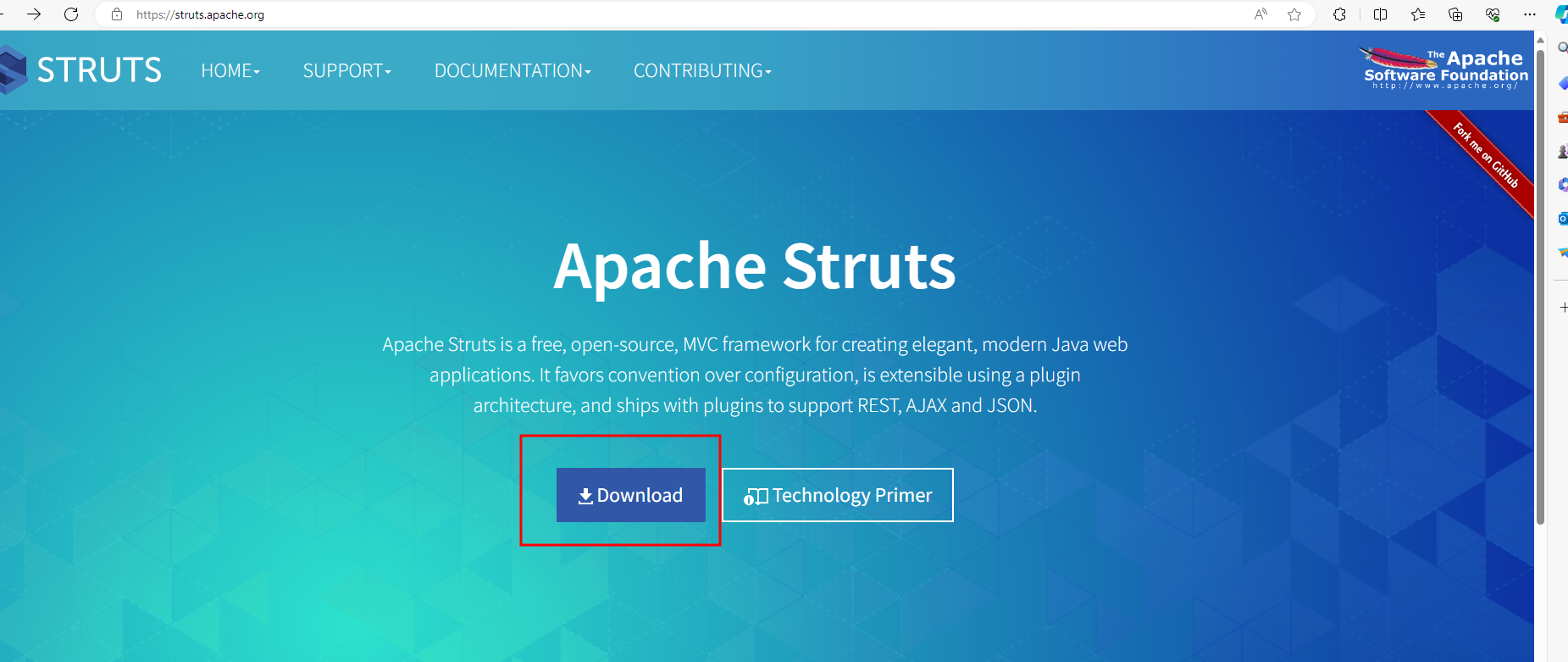1568x662 pixels.
Task: Click the STRUTS brand text
Action: coord(99,70)
